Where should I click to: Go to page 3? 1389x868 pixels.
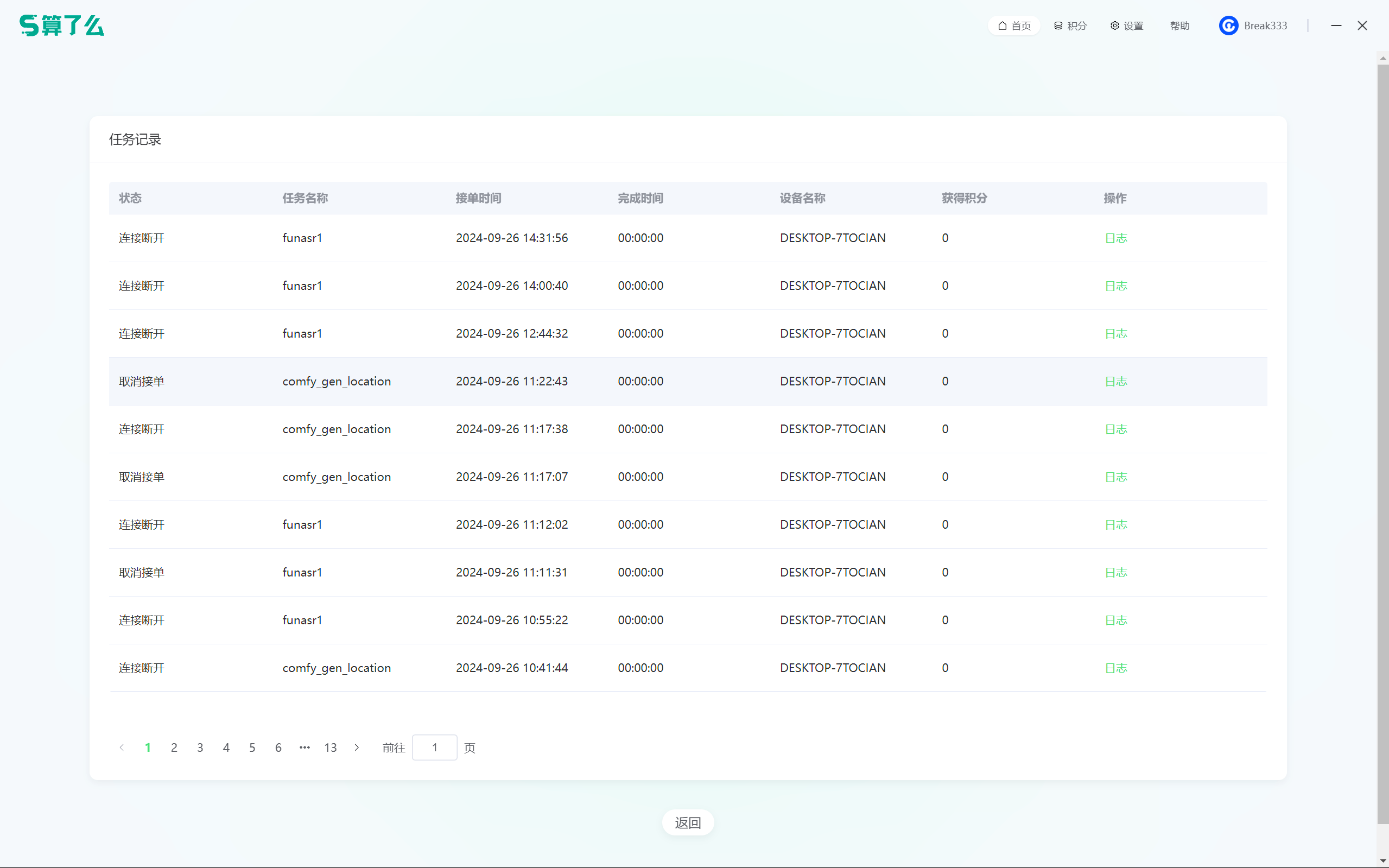[200, 747]
